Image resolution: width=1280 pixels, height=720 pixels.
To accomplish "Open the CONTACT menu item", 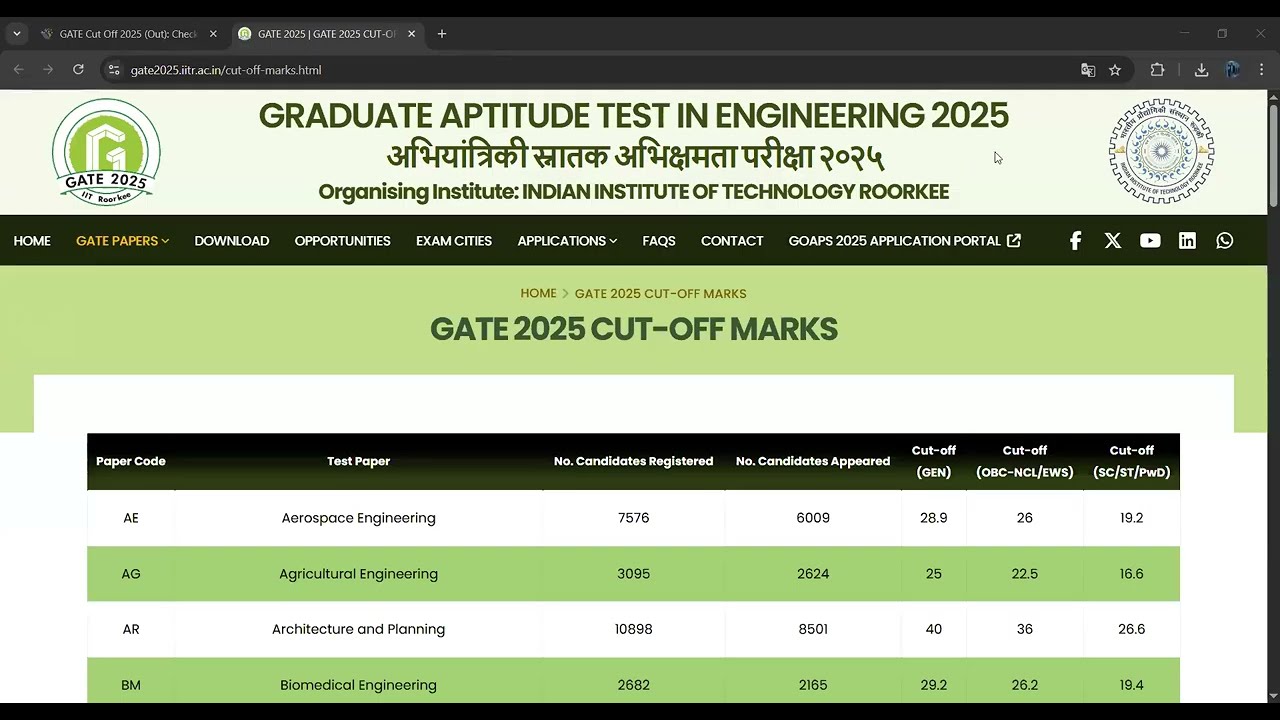I will (732, 241).
